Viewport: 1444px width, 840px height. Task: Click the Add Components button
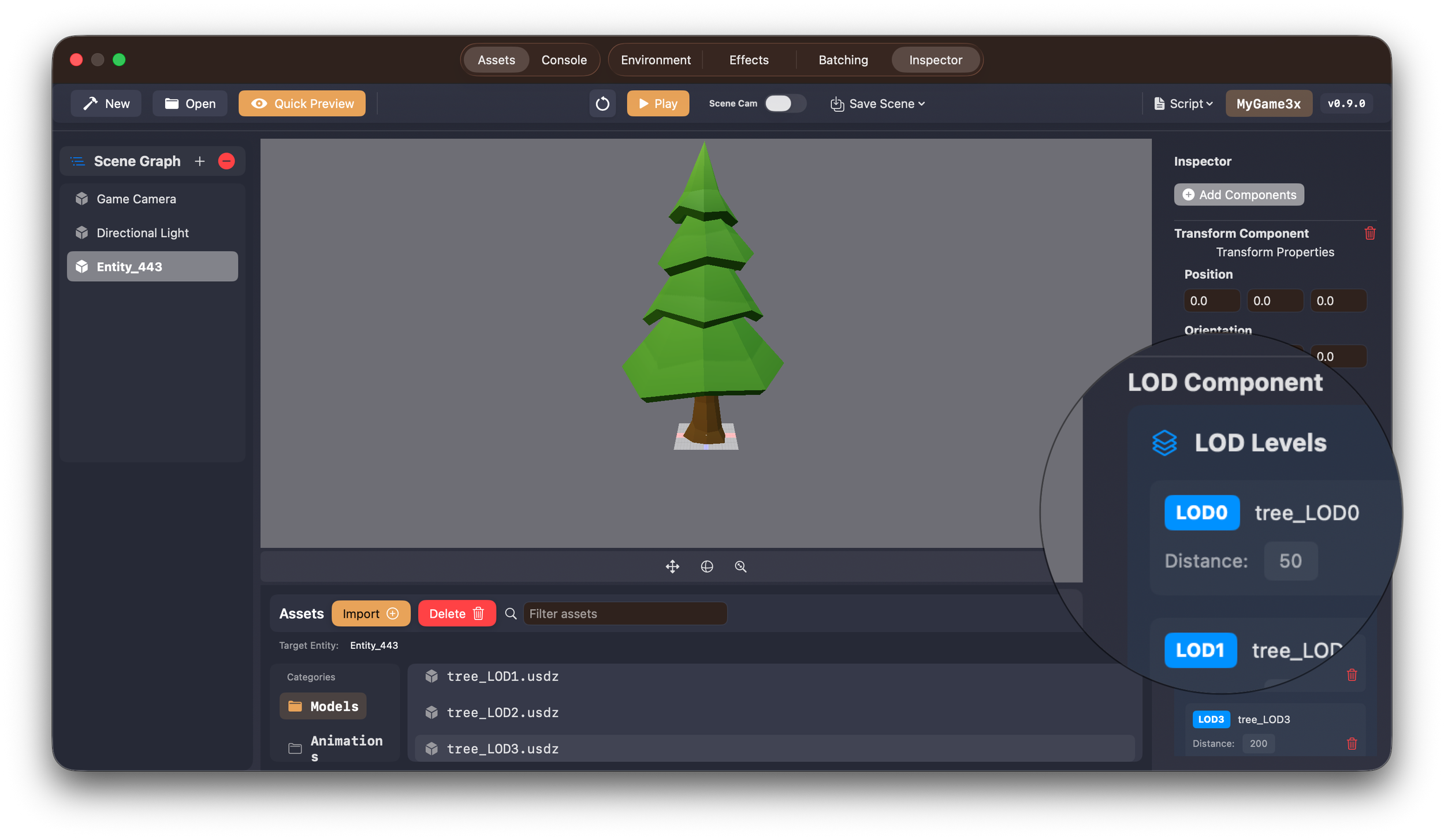(x=1238, y=195)
